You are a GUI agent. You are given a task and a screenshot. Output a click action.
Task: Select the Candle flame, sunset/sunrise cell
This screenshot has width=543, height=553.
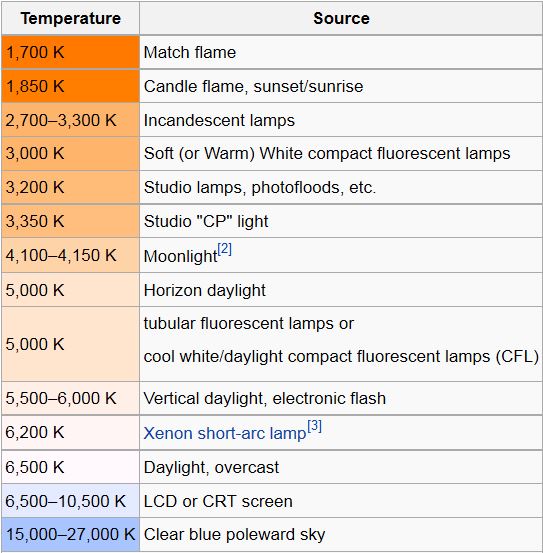tap(341, 86)
